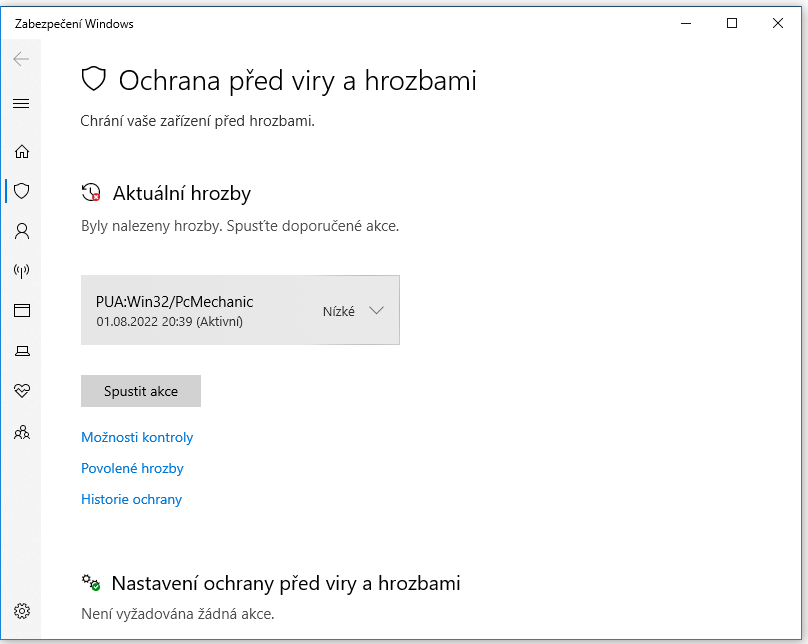808x644 pixels.
Task: Select the shield icon in the sidebar
Action: [x=21, y=190]
